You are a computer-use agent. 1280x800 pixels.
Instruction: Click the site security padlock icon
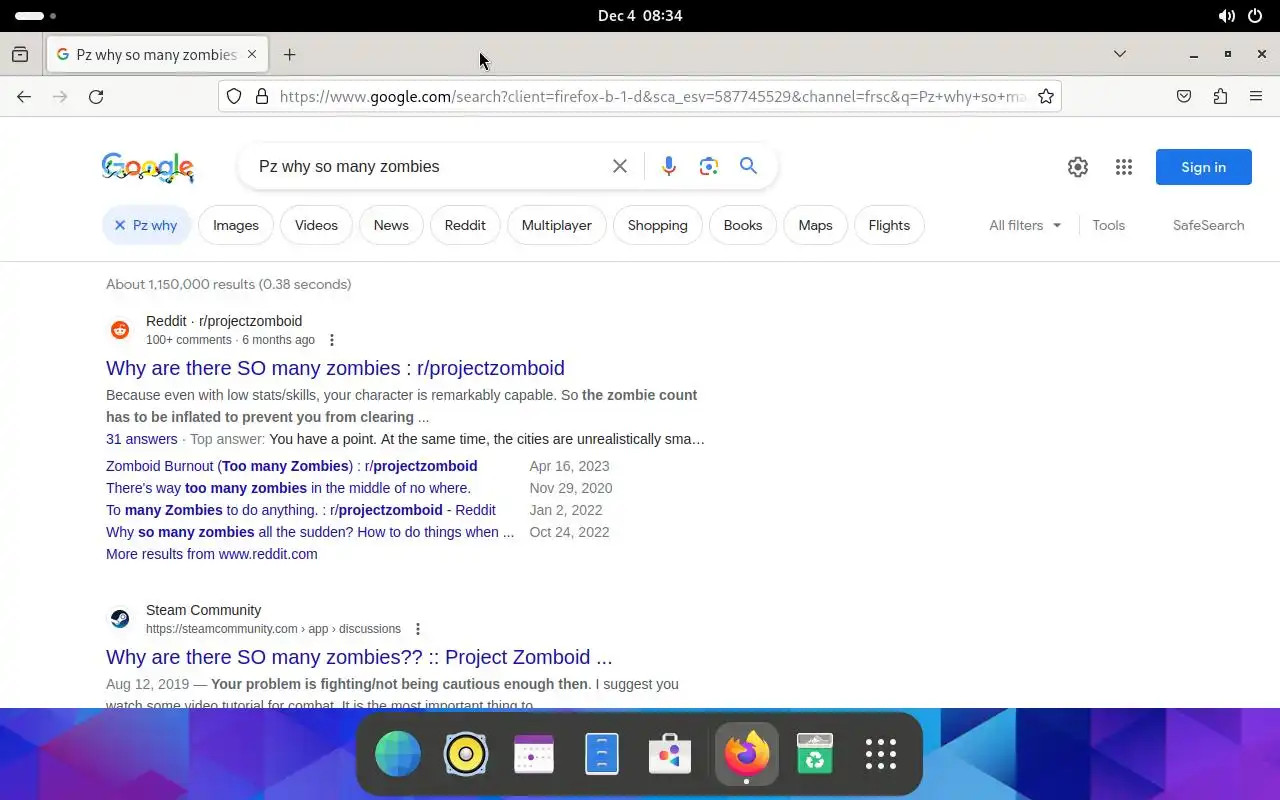262,97
